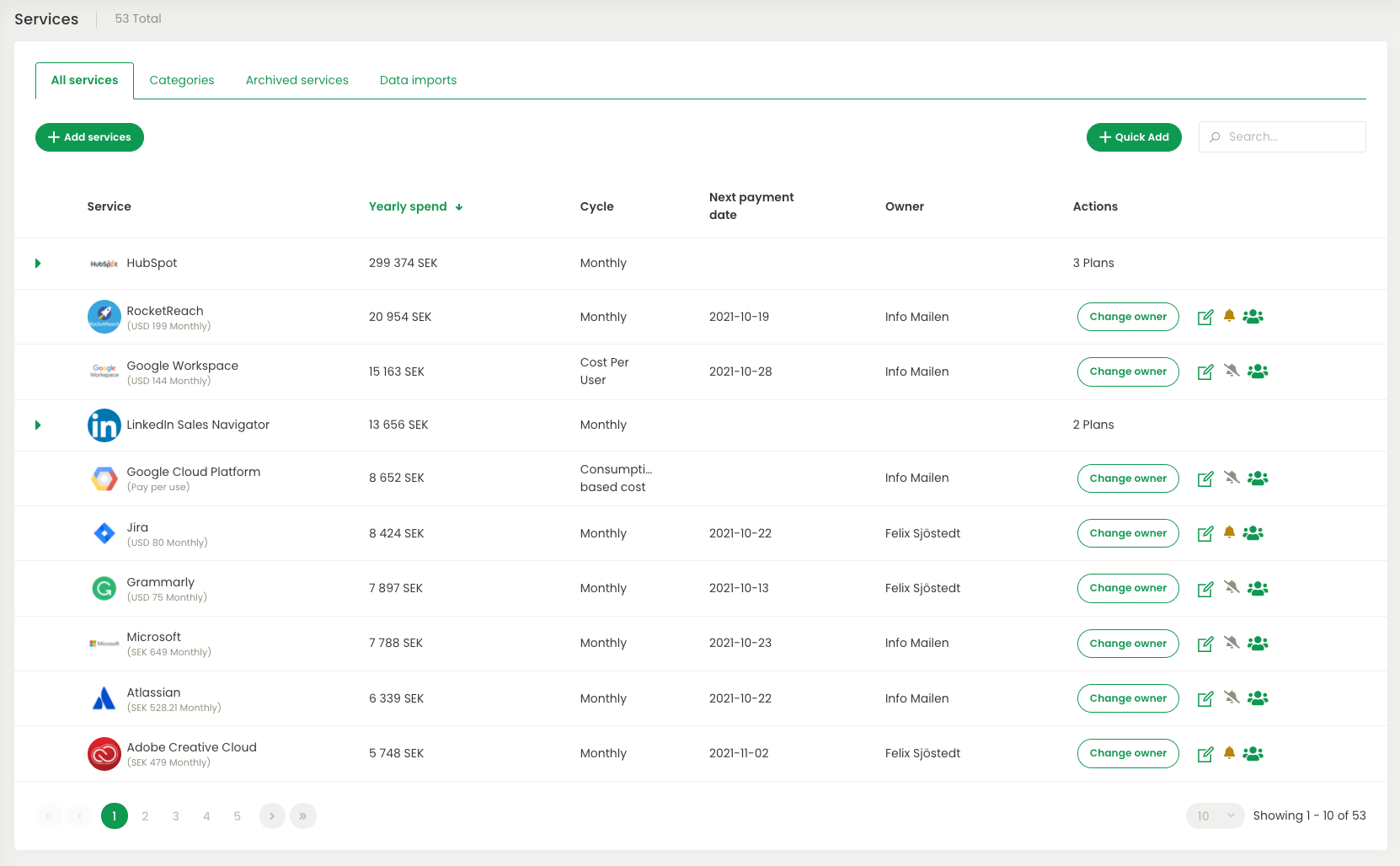The image size is (1400, 866).
Task: Sort by Yearly spend column
Action: point(416,206)
